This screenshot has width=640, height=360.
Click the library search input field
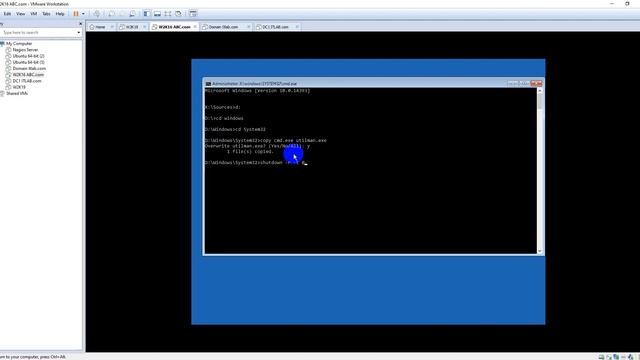(38, 32)
